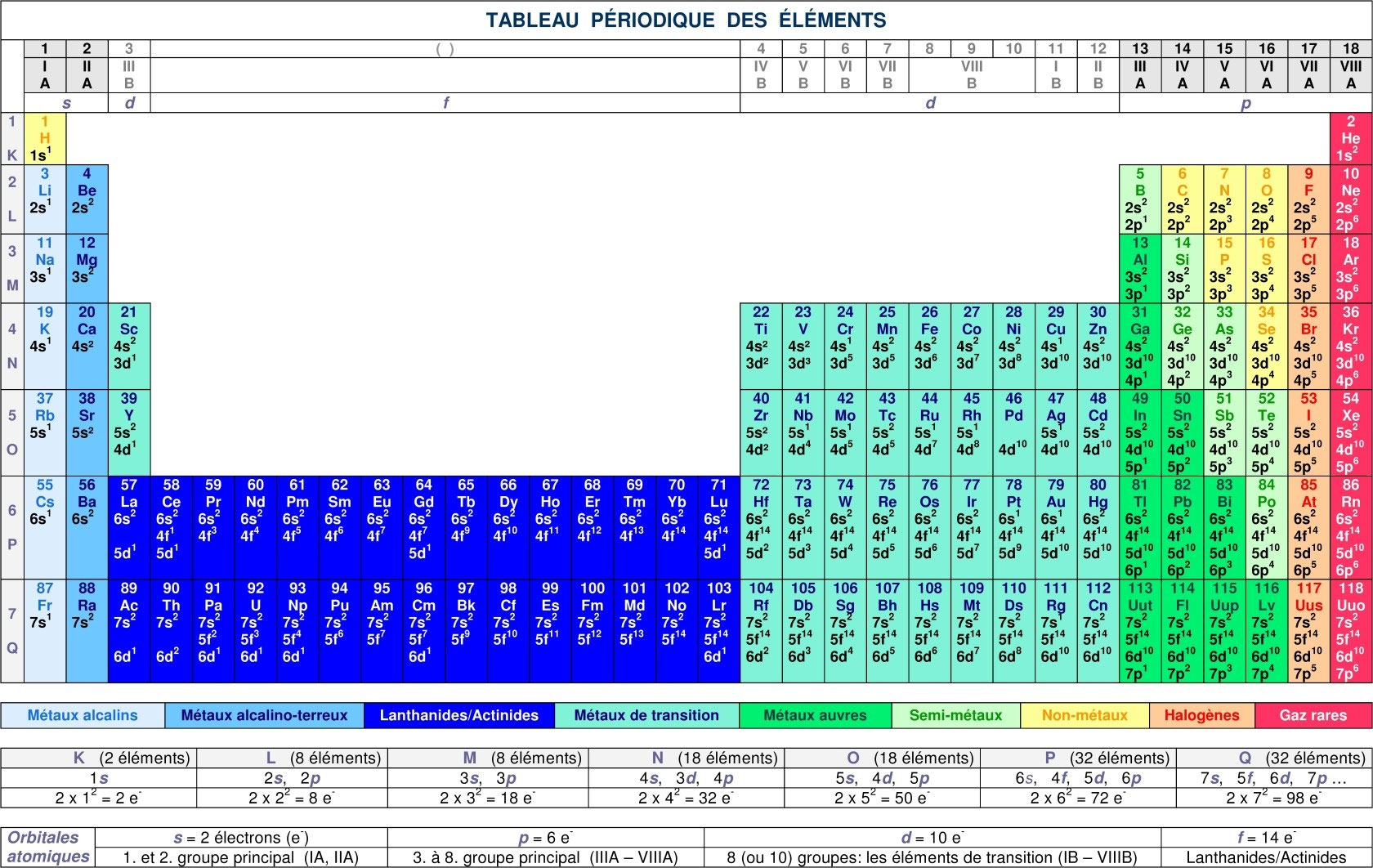1373x868 pixels.
Task: Click the Orbitales atomiques label
Action: coord(49,848)
